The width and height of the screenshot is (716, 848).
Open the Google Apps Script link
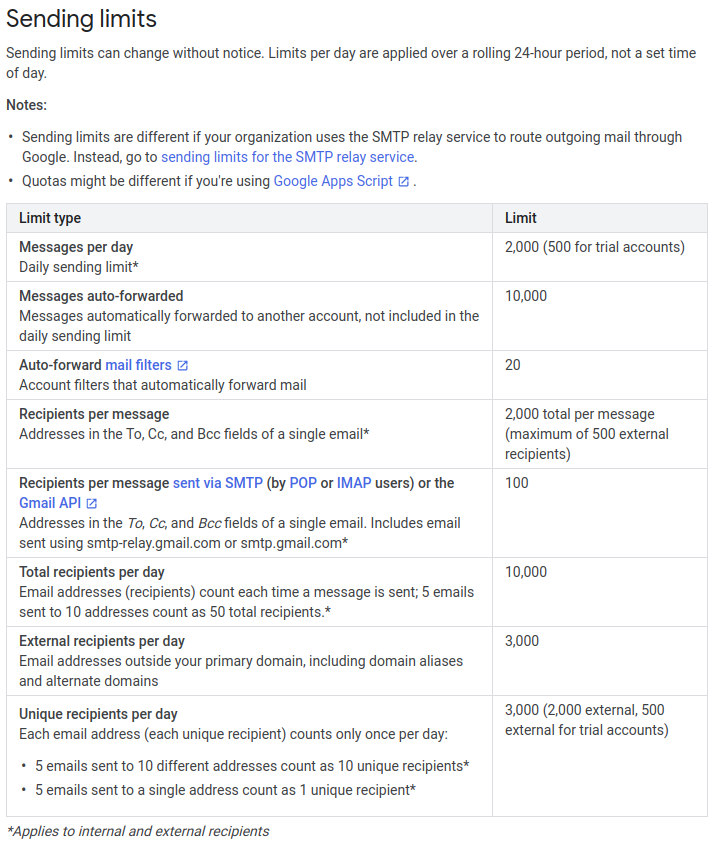[x=333, y=181]
